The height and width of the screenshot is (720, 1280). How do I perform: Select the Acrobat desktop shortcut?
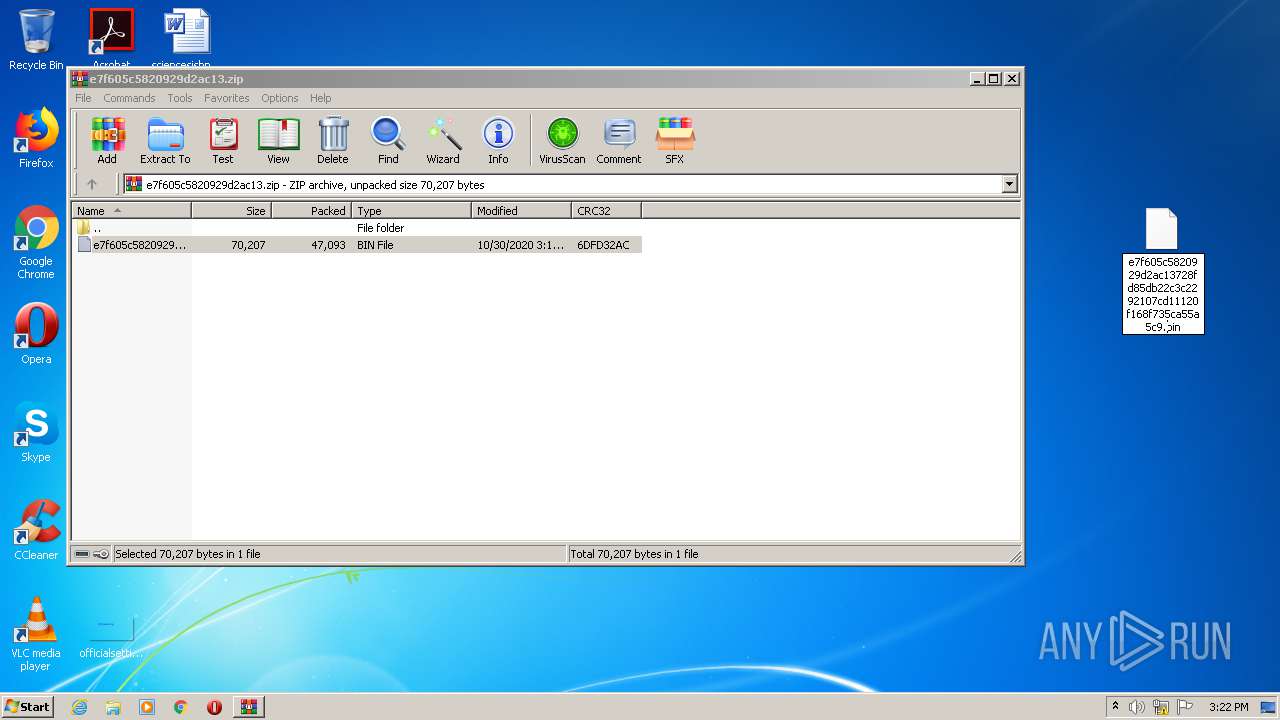[x=111, y=38]
